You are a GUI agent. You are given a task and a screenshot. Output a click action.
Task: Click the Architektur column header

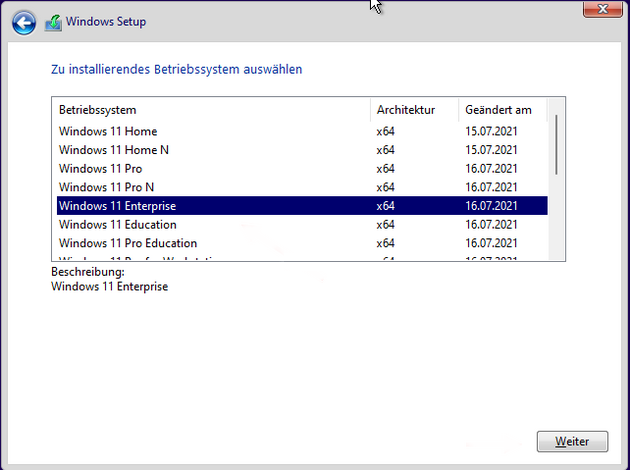coord(405,109)
